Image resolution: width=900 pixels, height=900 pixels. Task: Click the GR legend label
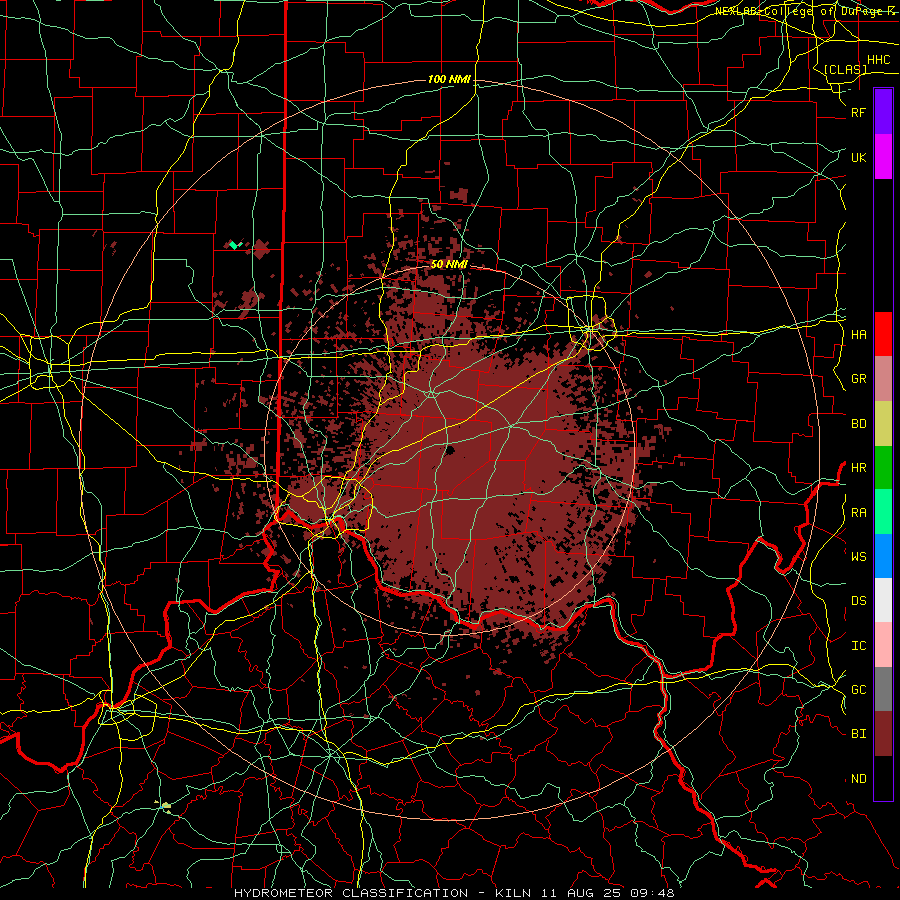tap(858, 379)
